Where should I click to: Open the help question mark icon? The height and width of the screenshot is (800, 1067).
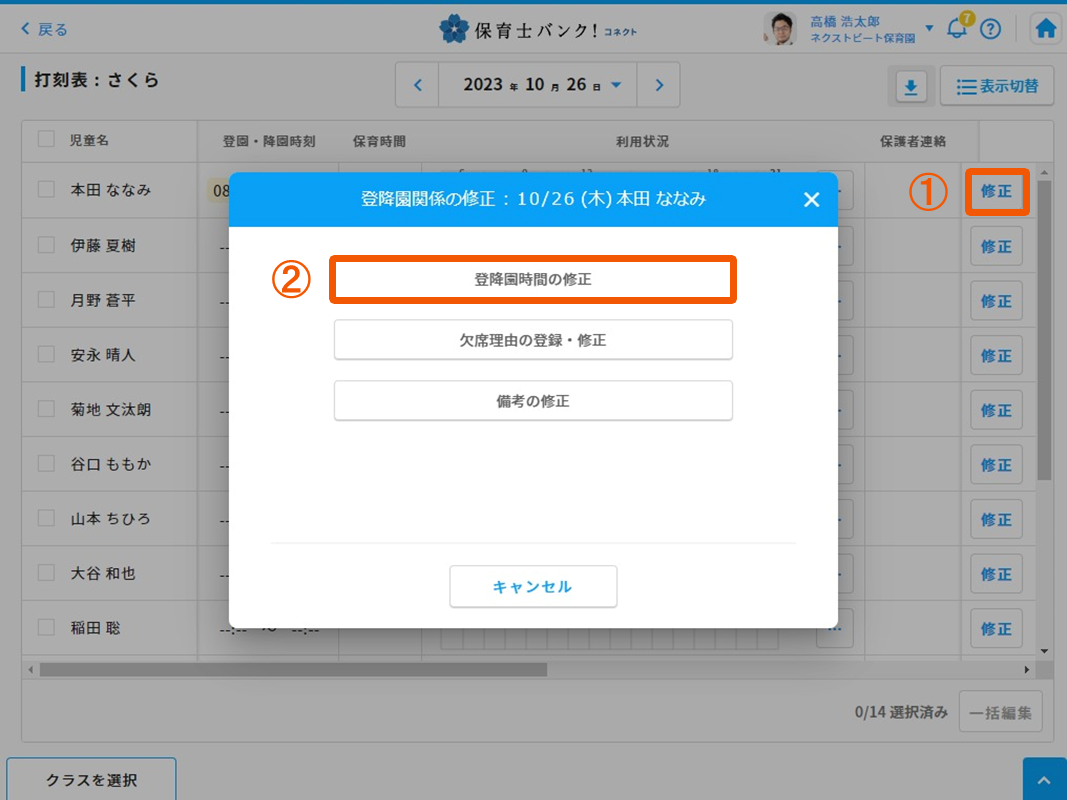[x=990, y=29]
